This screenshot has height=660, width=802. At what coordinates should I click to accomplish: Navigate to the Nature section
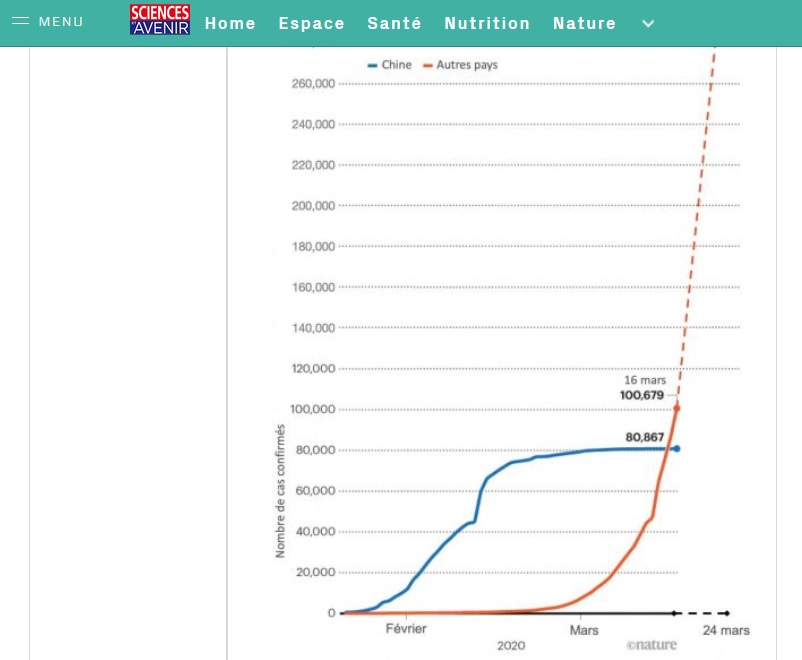584,23
